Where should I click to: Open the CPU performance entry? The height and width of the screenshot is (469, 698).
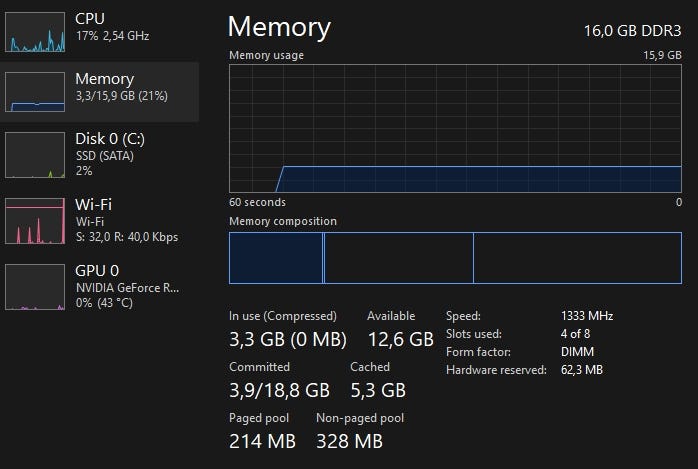110,28
